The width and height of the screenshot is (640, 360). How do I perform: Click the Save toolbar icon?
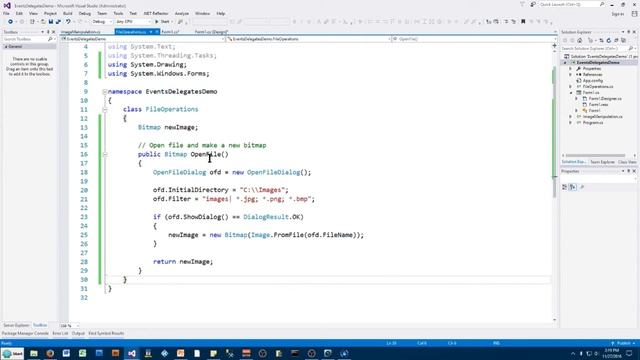51,22
